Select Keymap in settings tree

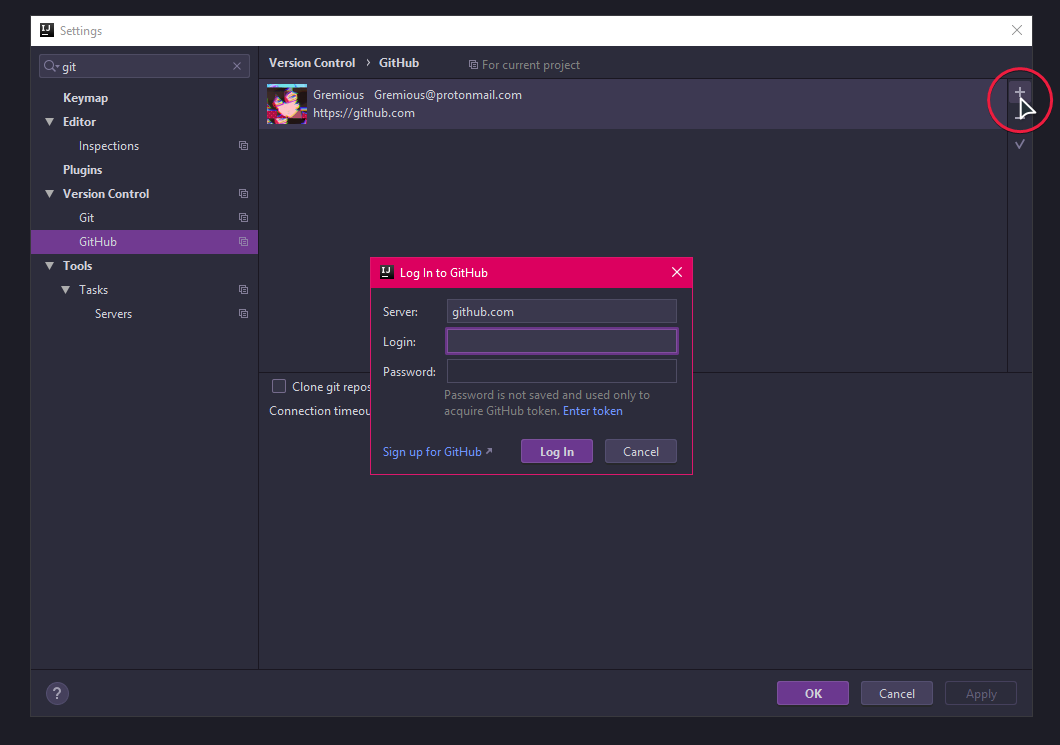click(x=85, y=97)
